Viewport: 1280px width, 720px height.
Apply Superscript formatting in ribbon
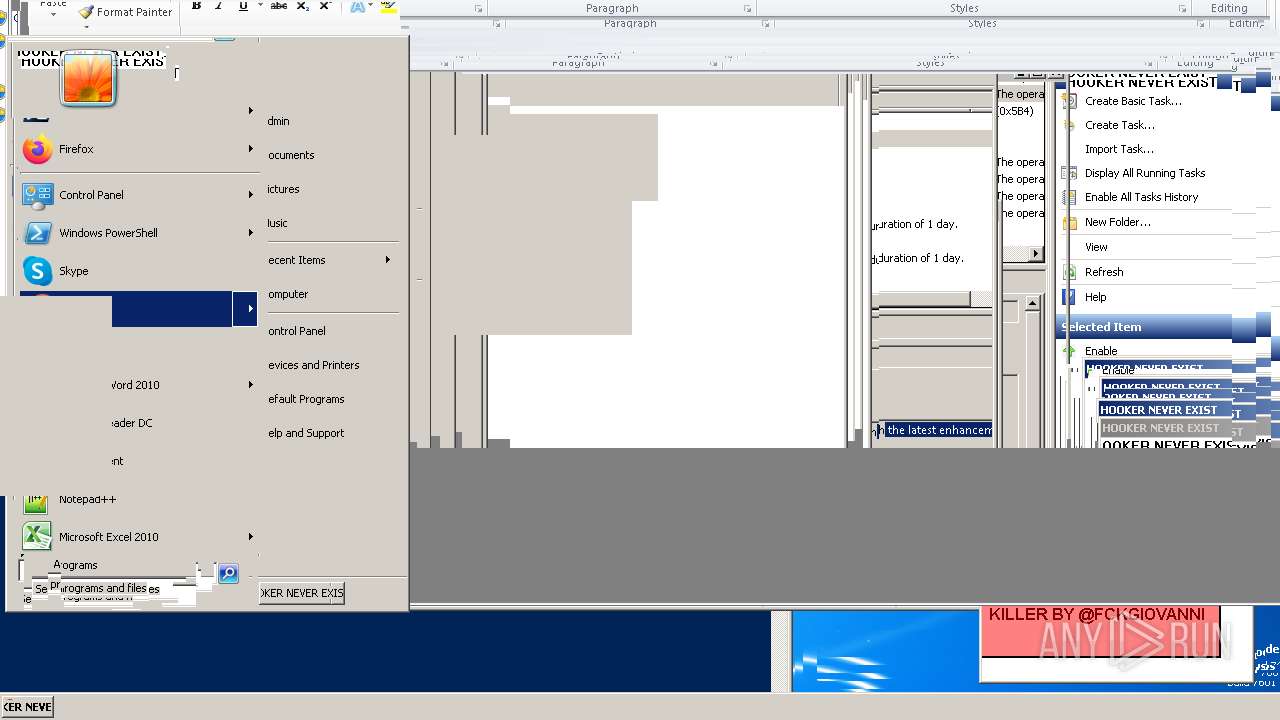[324, 6]
